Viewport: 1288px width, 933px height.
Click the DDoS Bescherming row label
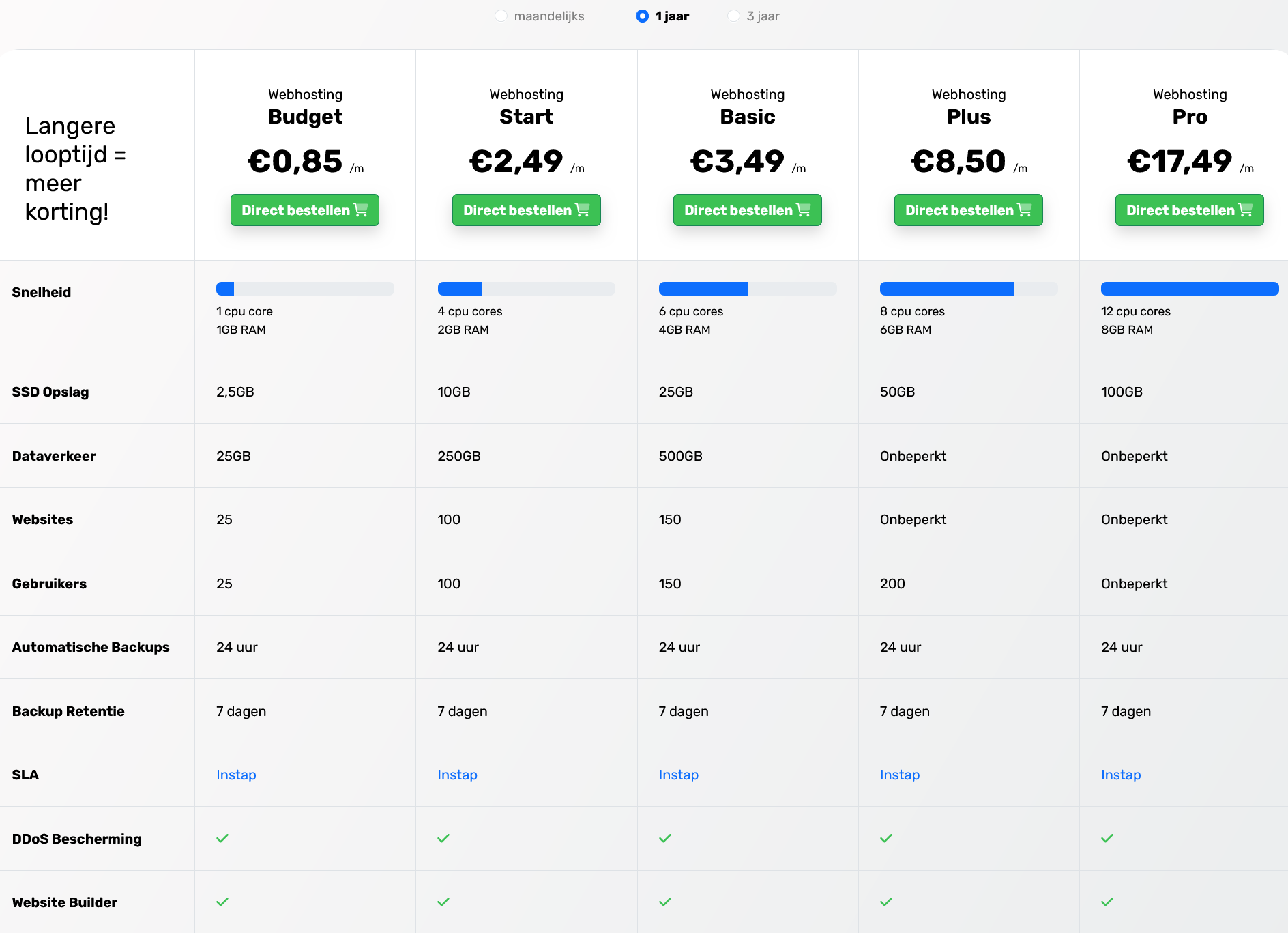click(77, 839)
